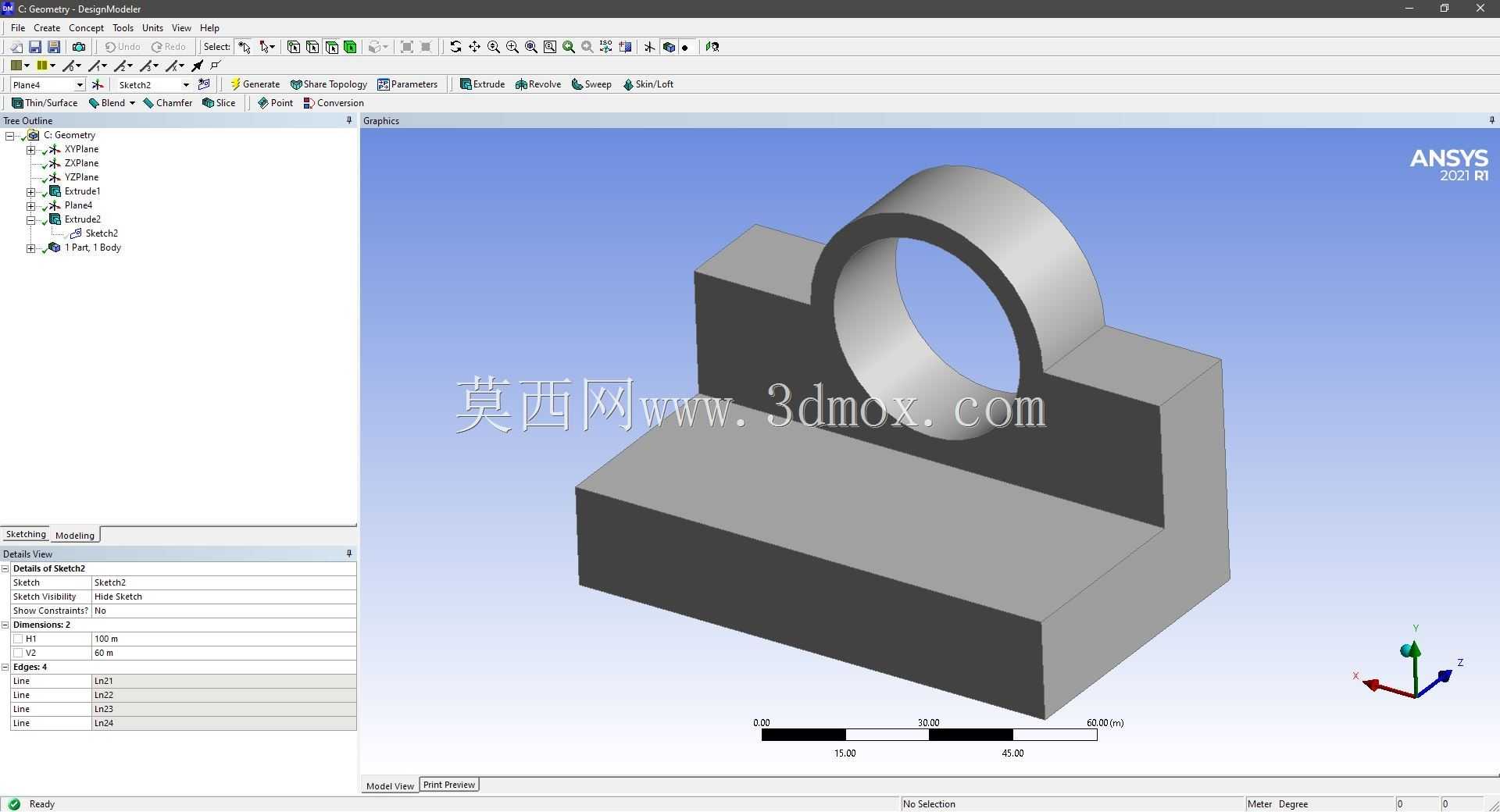Click the Box Zoom icon
Viewport: 1500px width, 812px height.
[512, 47]
